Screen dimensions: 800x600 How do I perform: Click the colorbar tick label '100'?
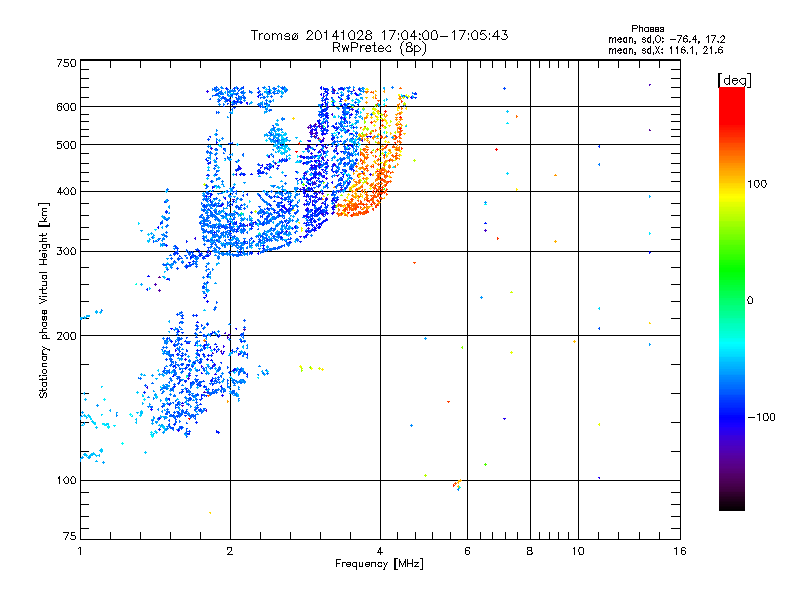757,184
